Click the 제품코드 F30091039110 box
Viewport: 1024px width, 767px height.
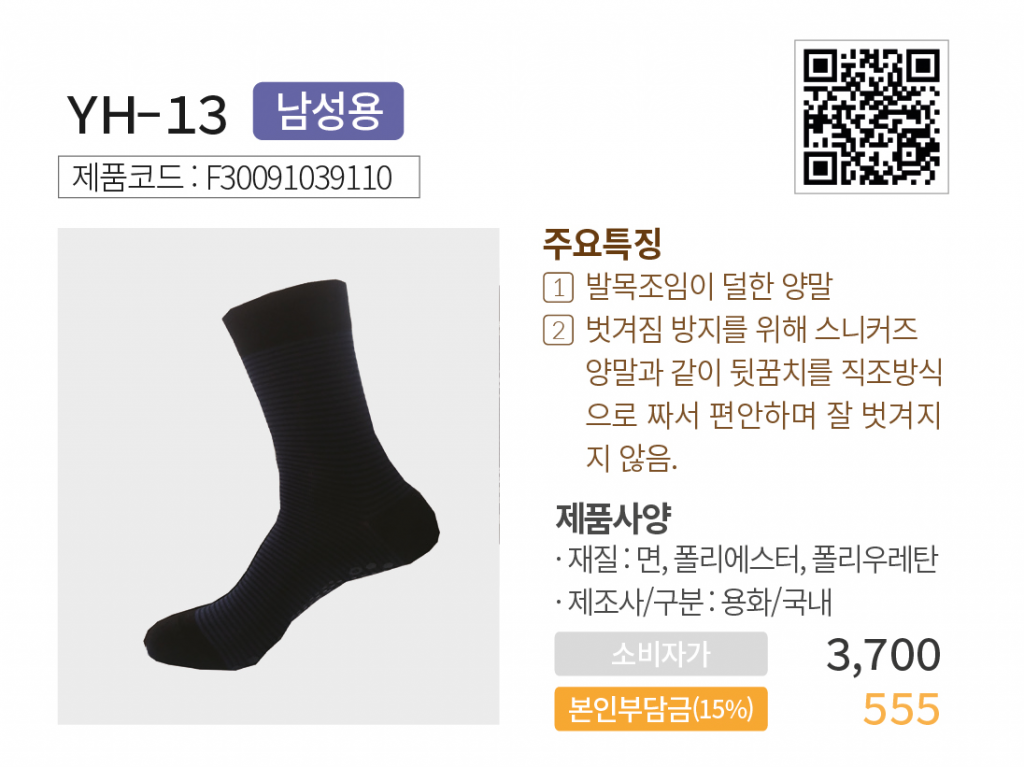click(x=239, y=177)
